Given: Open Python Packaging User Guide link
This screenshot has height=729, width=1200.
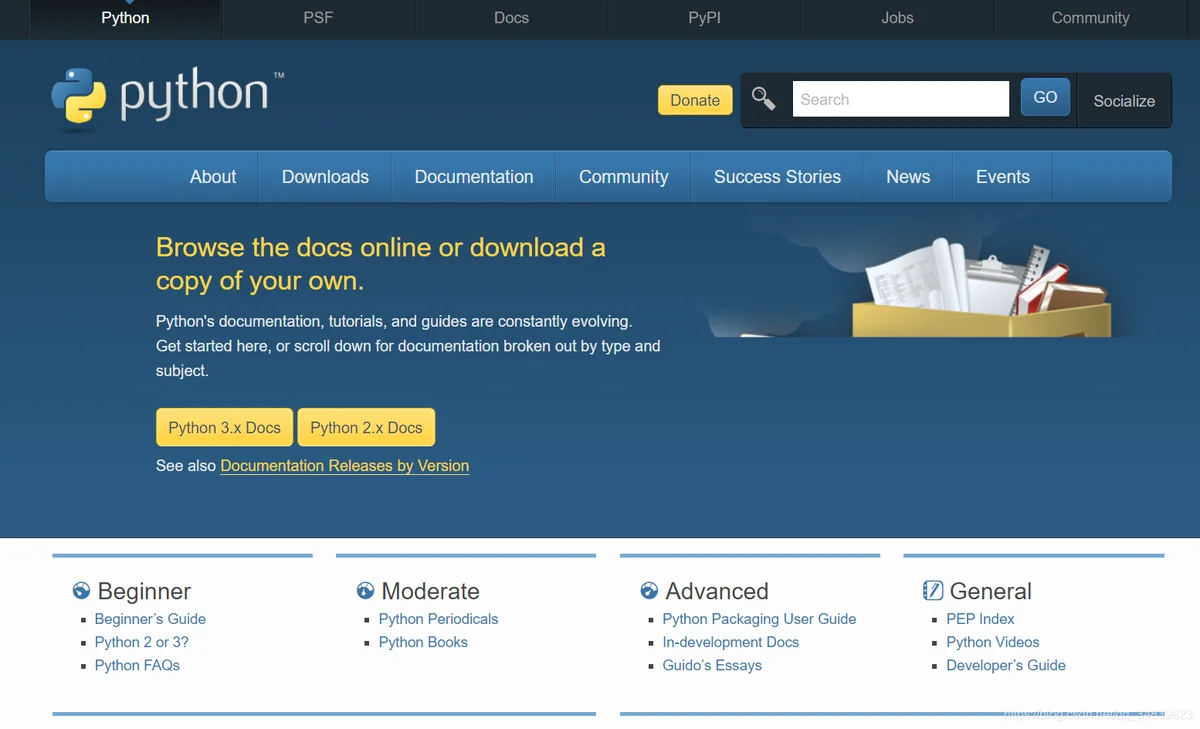Looking at the screenshot, I should pyautogui.click(x=759, y=619).
